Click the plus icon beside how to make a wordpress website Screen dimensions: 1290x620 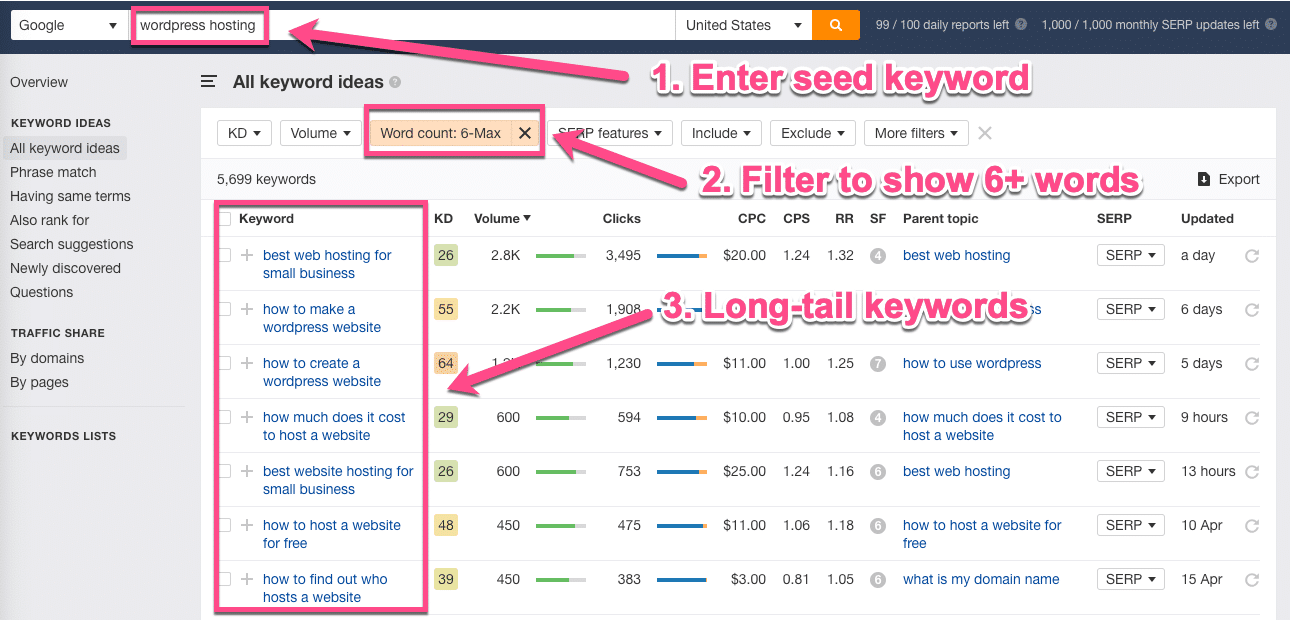click(246, 309)
